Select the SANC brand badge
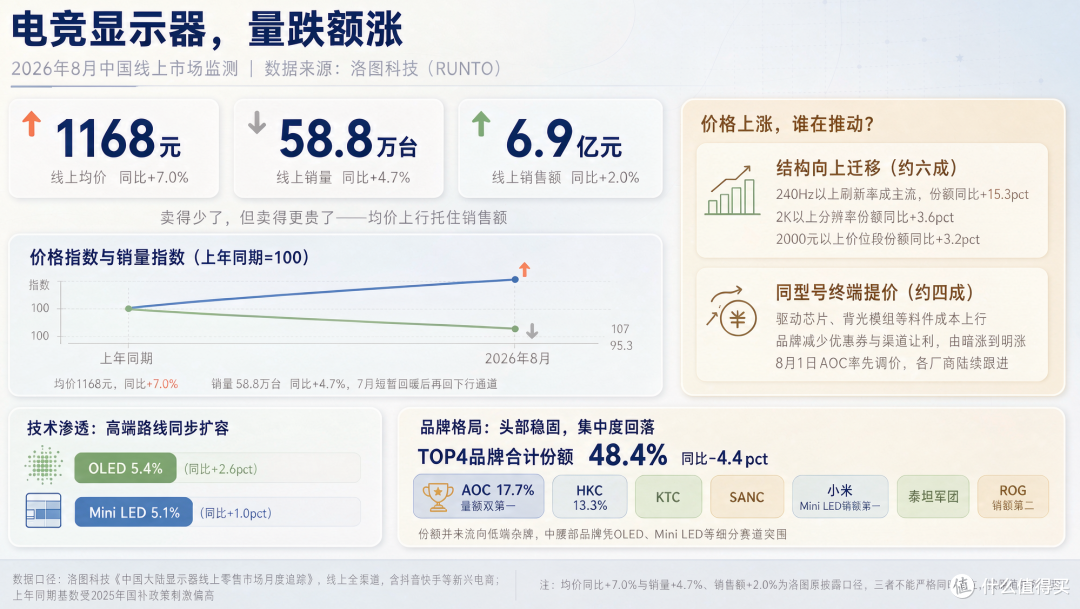Screen dimensions: 1080x609 747,497
